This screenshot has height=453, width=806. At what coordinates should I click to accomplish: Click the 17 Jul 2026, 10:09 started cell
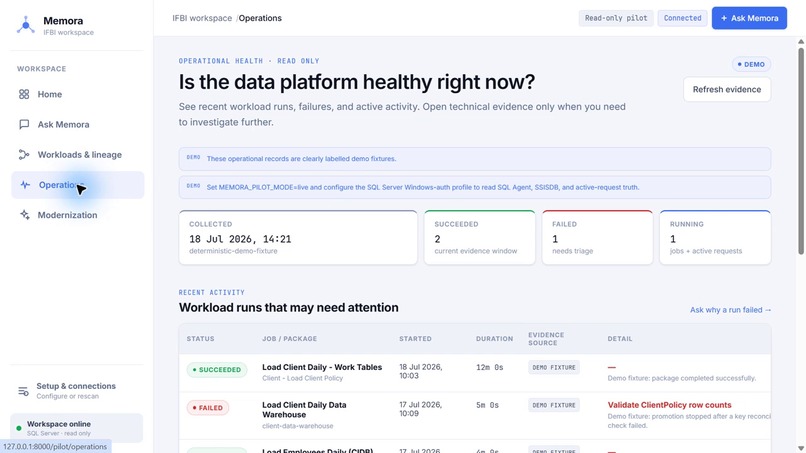(x=420, y=409)
